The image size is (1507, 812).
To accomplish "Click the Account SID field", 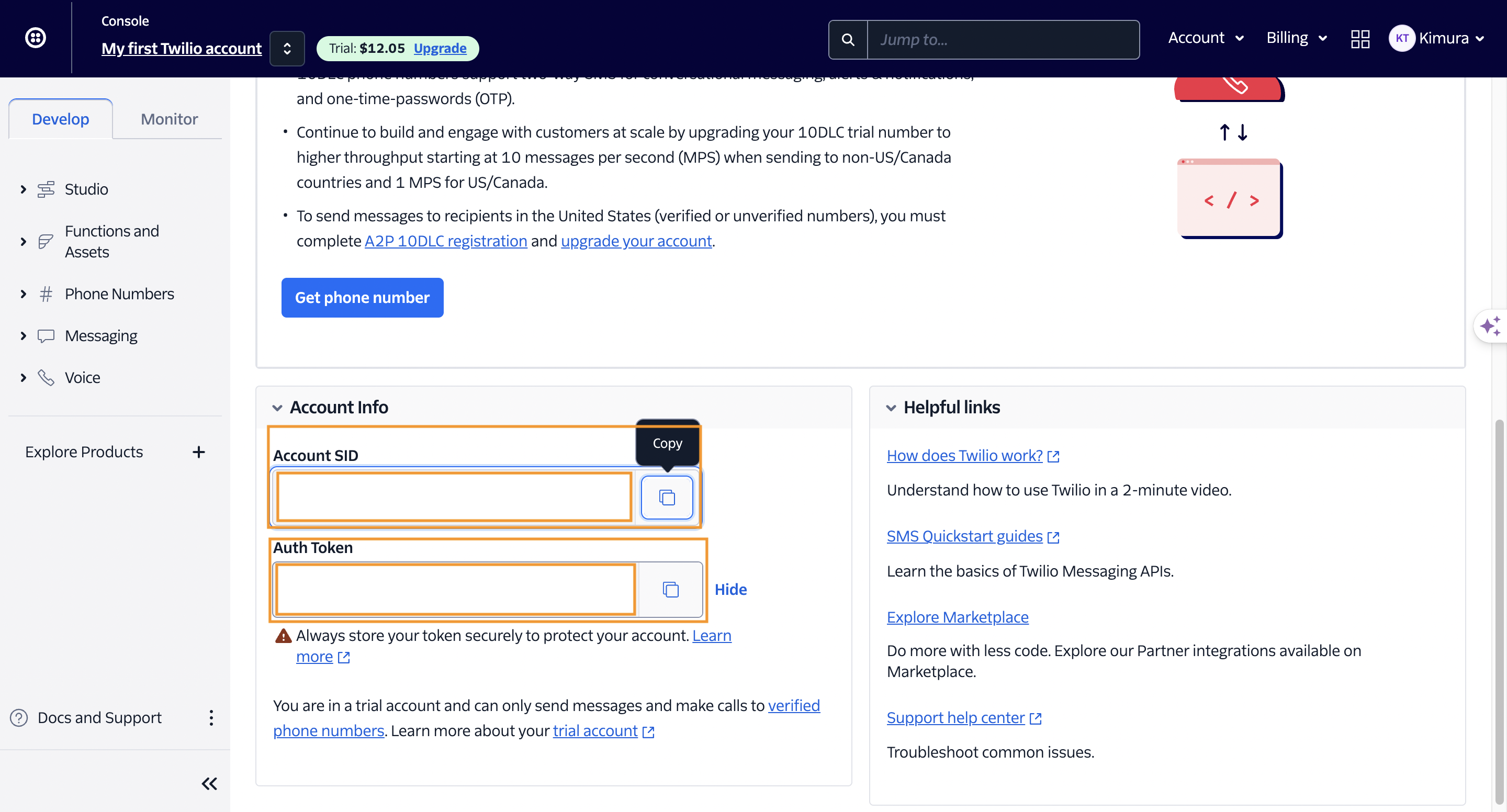I will 454,497.
